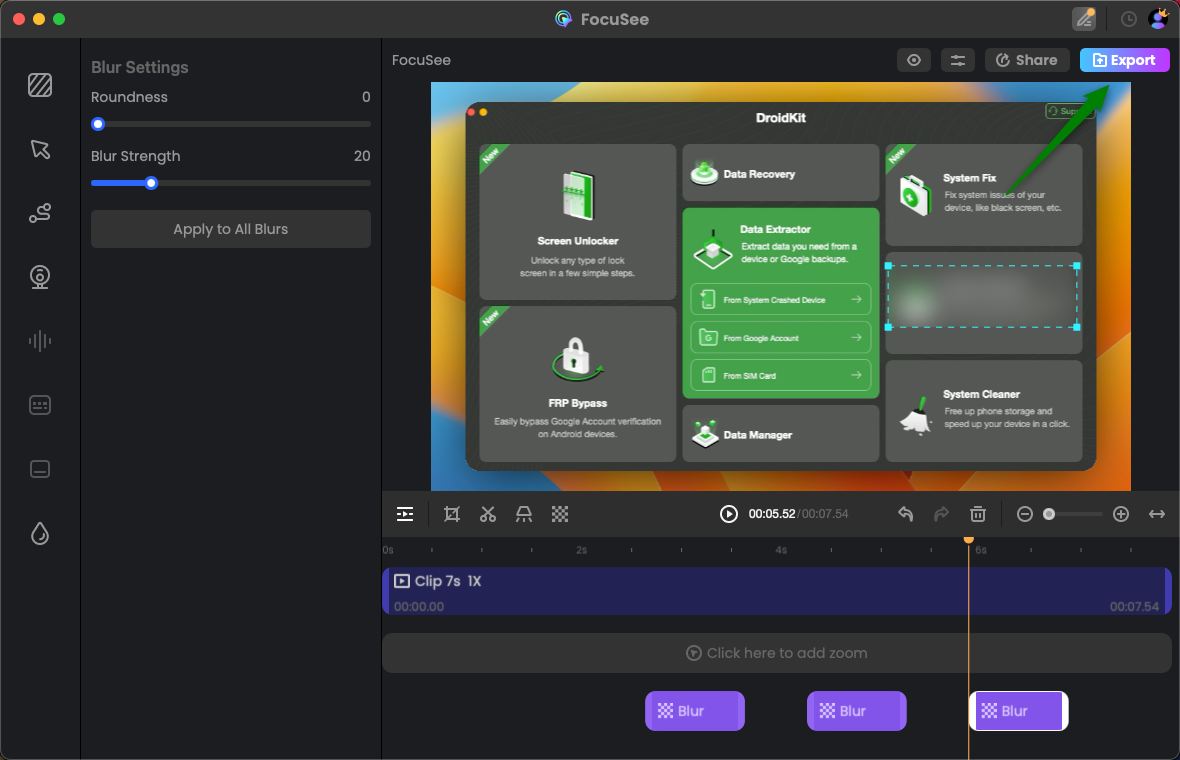Viewport: 1180px width, 760px height.
Task: Toggle preview eye button
Action: (x=914, y=60)
